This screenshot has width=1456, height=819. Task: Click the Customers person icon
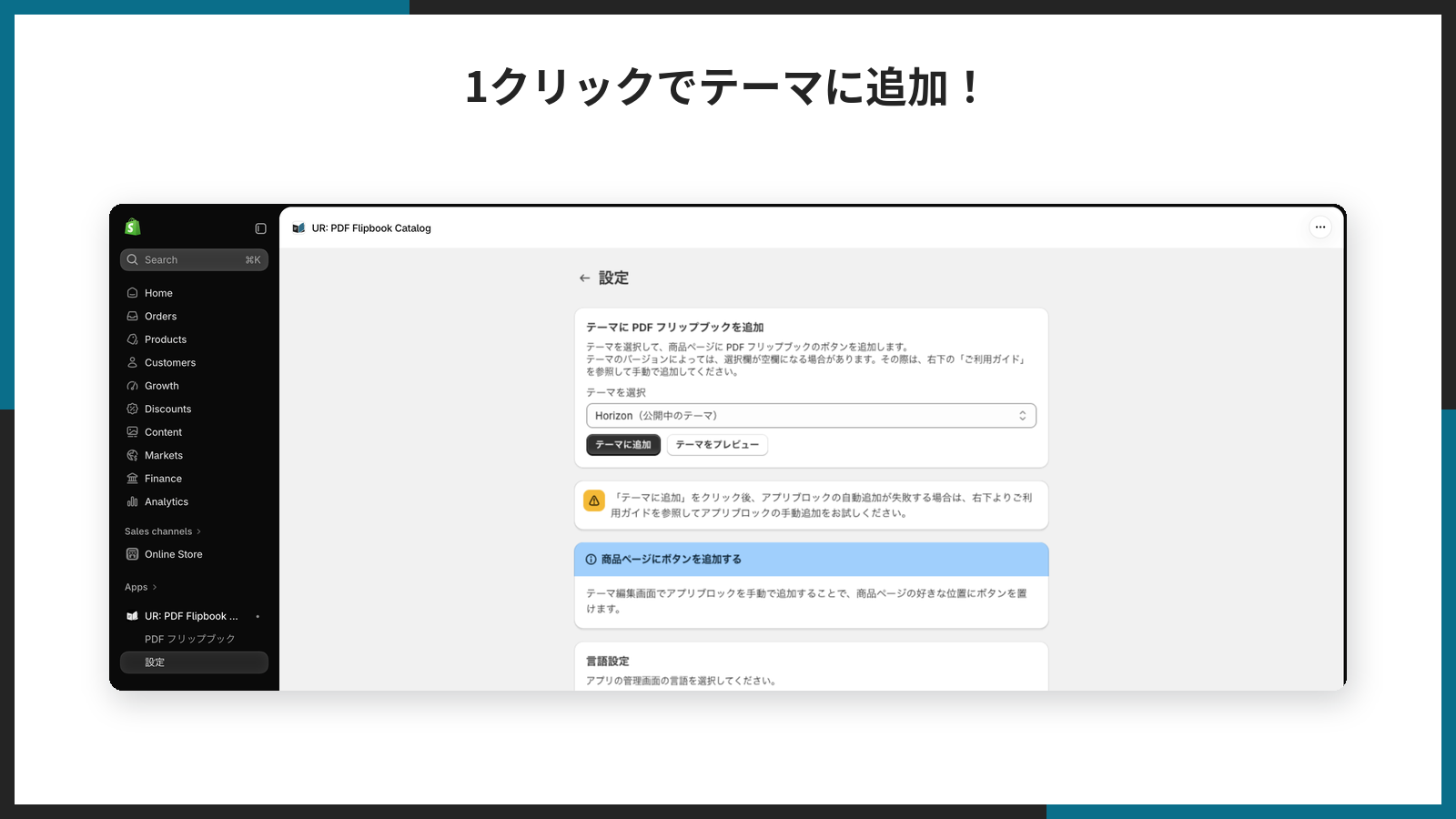pyautogui.click(x=133, y=362)
